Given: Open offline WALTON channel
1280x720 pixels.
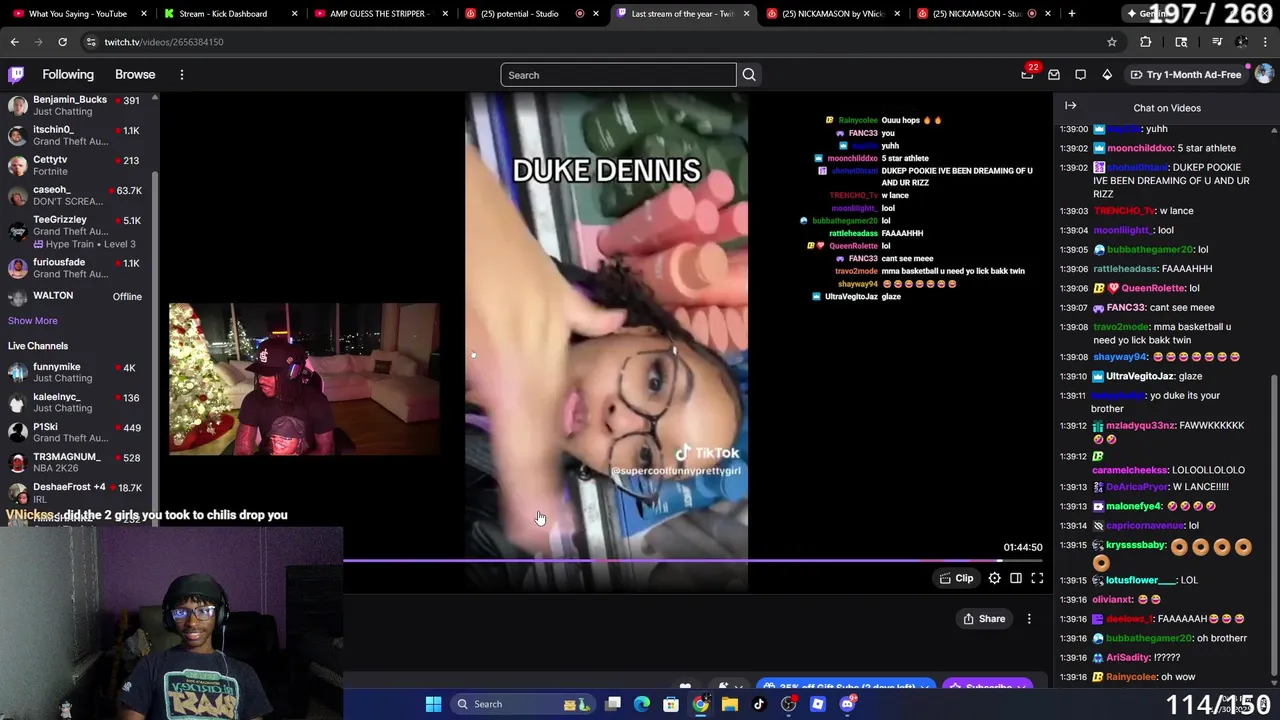Looking at the screenshot, I should 76,296.
